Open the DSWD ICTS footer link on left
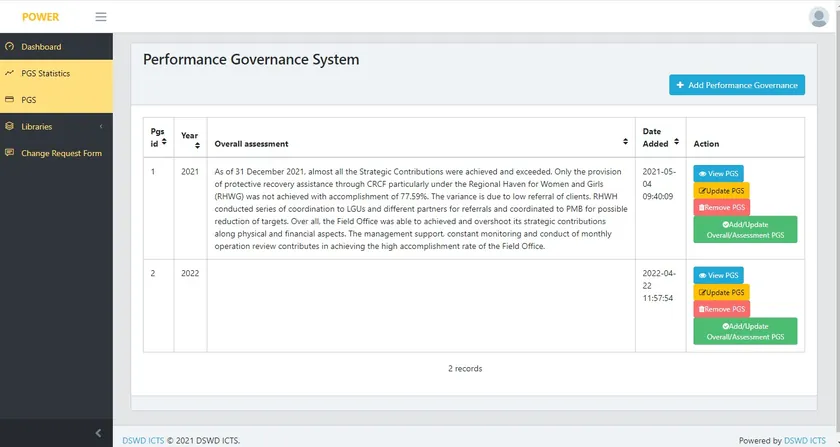This screenshot has width=840, height=447. click(x=143, y=441)
